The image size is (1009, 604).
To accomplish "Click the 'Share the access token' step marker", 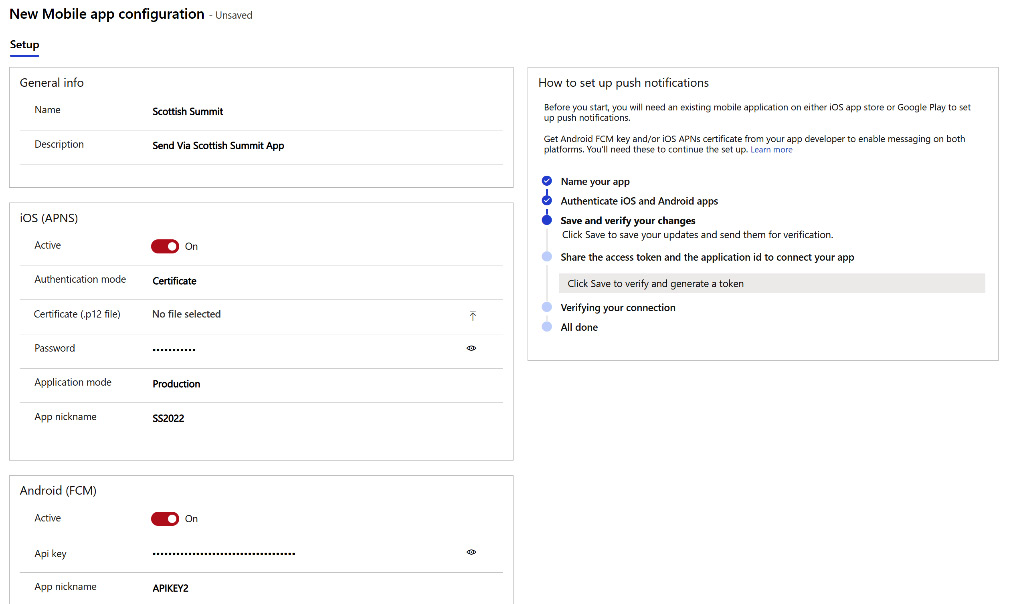I will (547, 257).
